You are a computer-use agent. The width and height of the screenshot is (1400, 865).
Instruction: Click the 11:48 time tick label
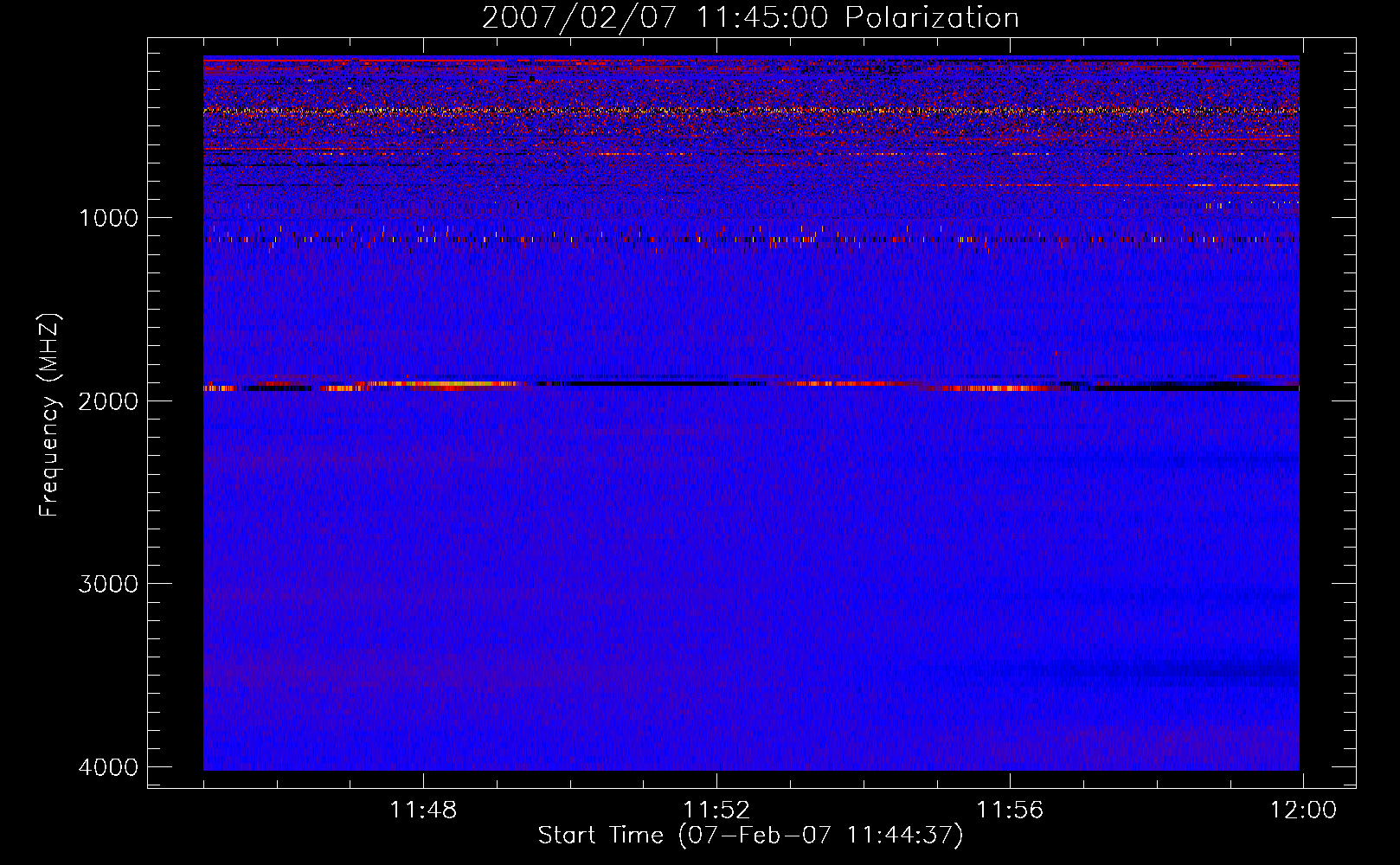click(423, 811)
